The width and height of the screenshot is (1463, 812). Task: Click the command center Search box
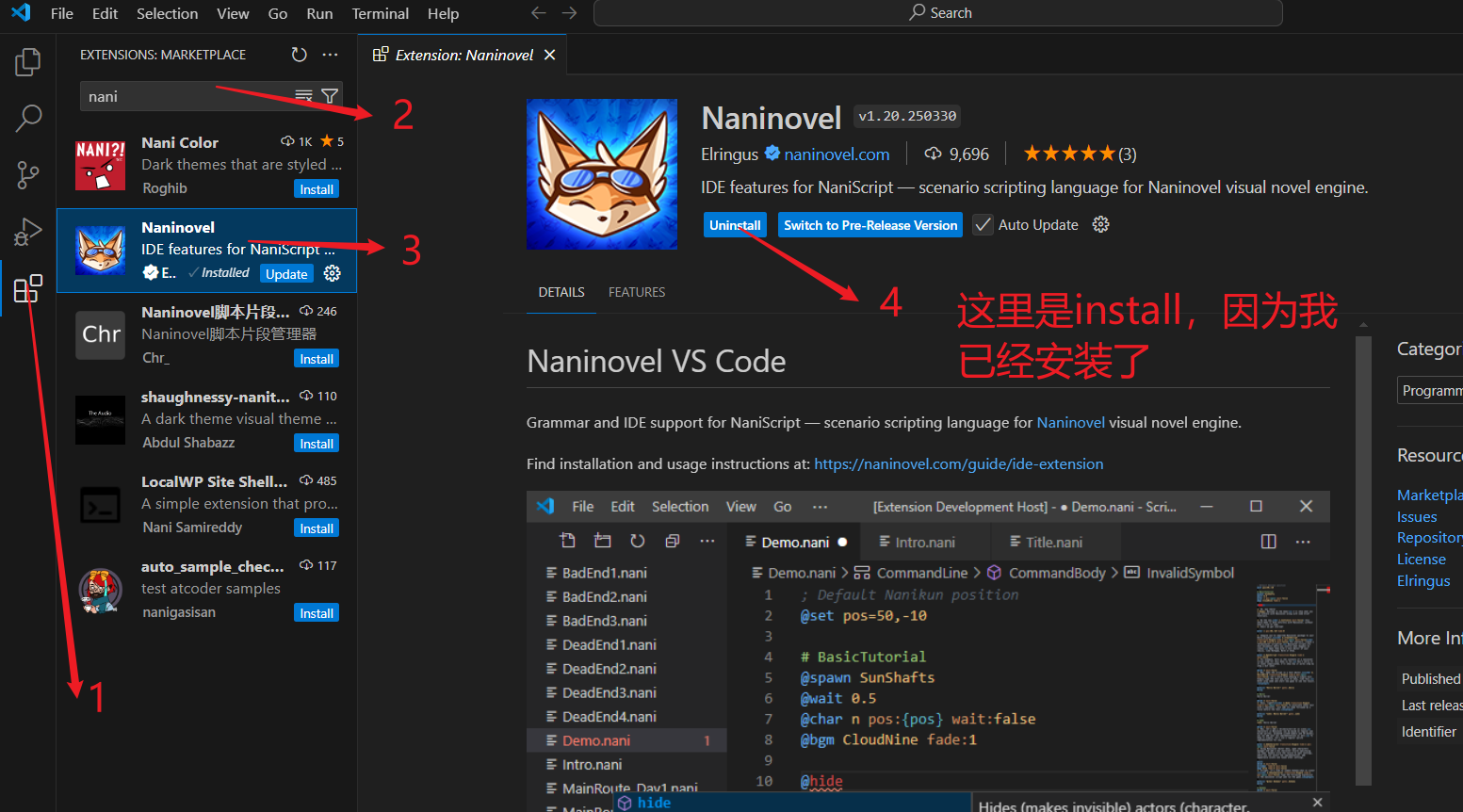(938, 13)
